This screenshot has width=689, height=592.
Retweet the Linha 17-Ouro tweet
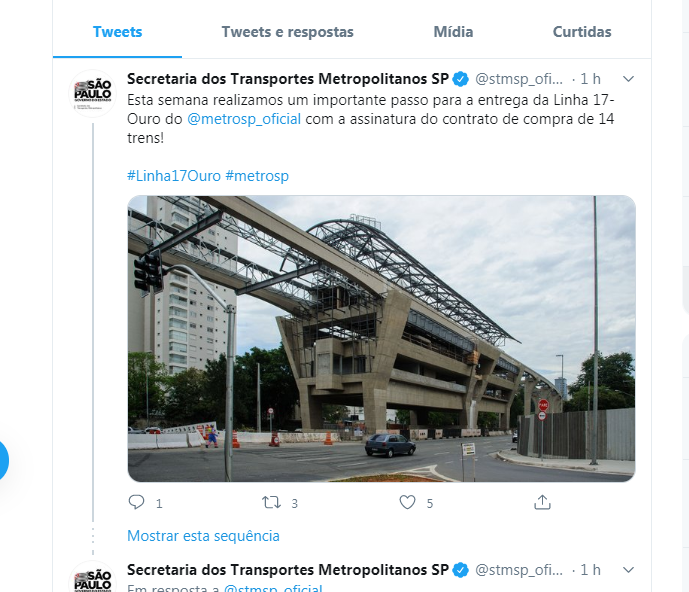[272, 502]
